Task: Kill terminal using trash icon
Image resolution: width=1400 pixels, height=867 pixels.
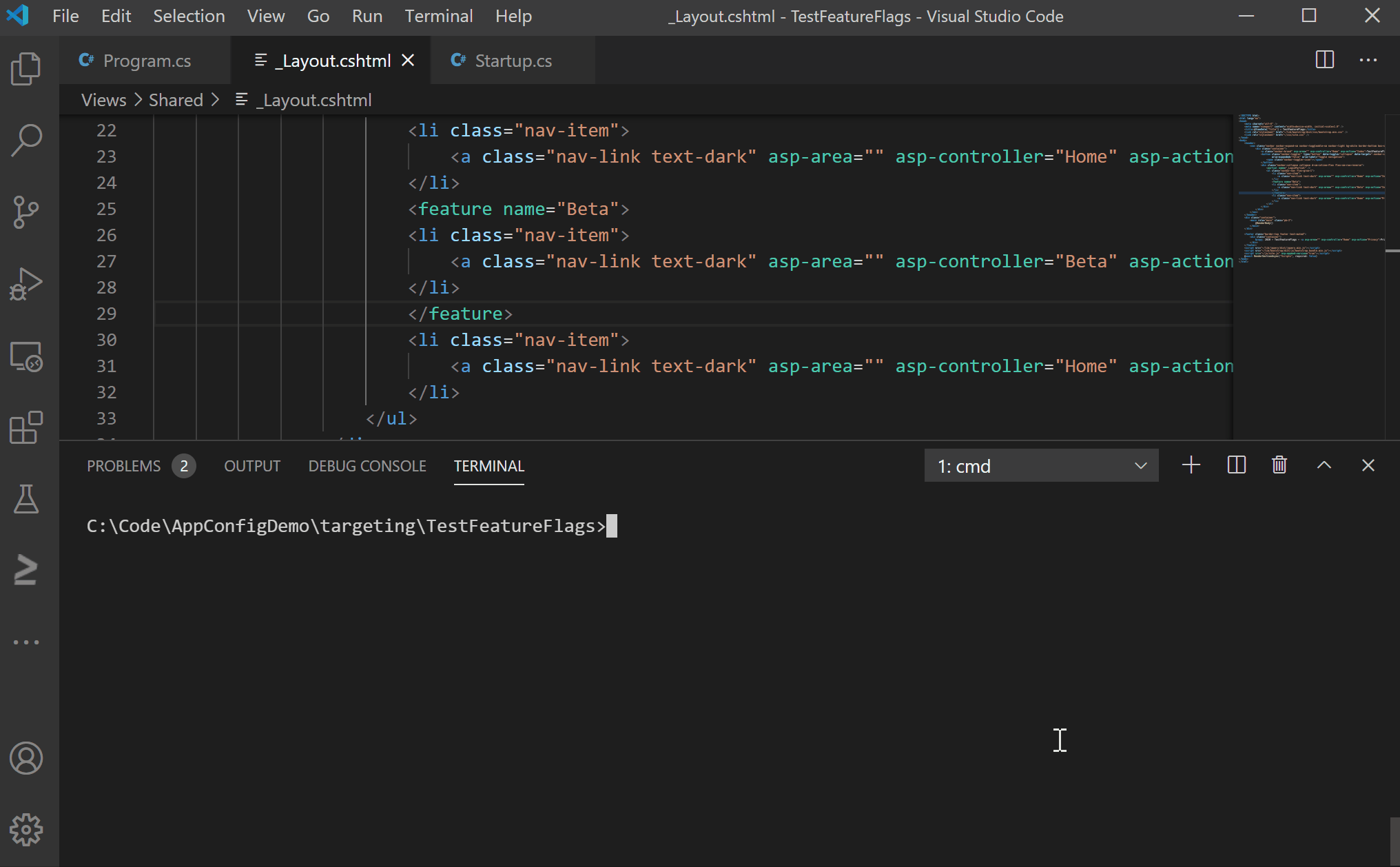Action: 1279,465
